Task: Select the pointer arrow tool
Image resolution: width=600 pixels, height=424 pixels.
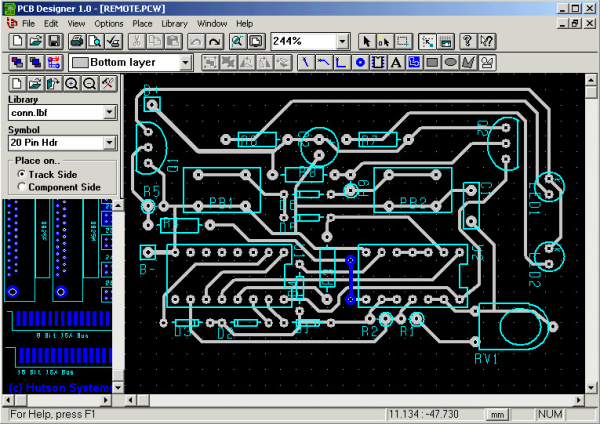Action: click(x=367, y=41)
